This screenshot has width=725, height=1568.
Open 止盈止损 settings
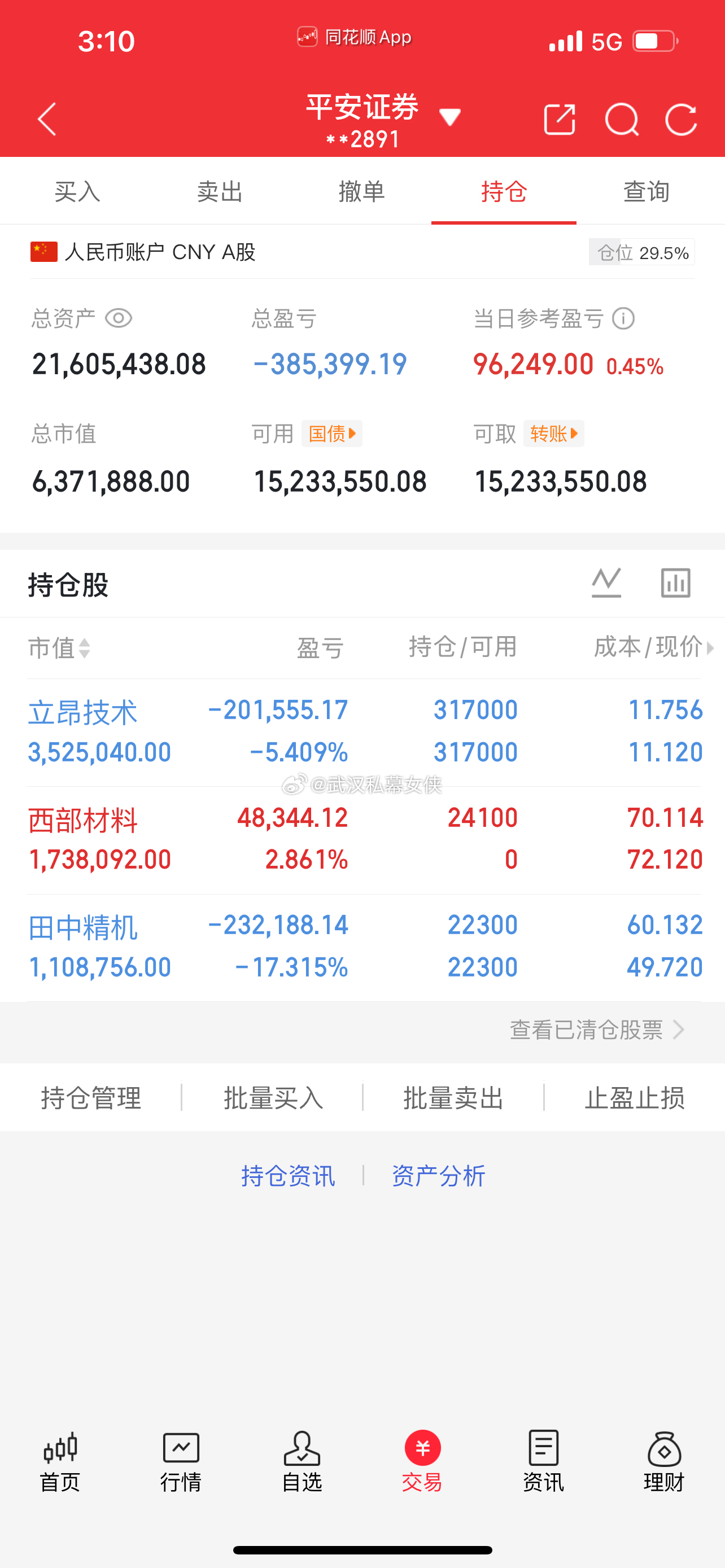(634, 1097)
